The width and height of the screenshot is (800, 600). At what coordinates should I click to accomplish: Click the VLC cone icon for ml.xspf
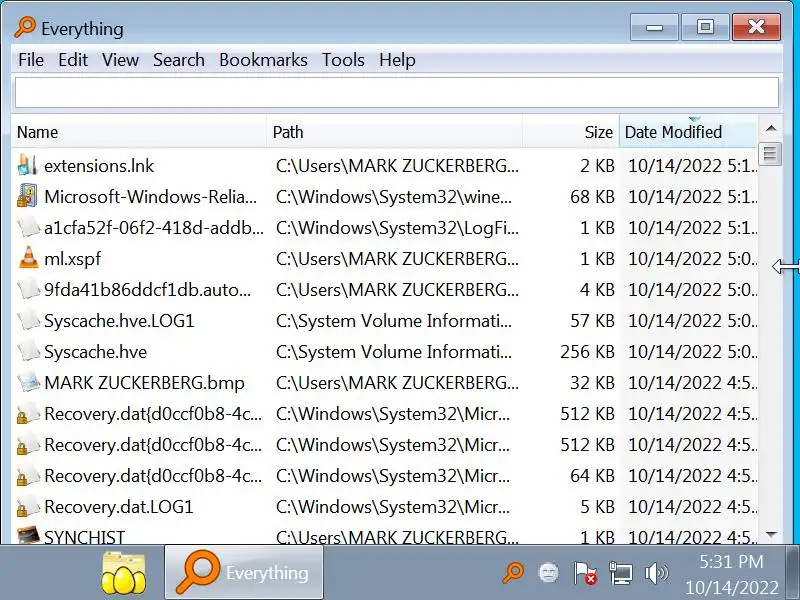(x=28, y=258)
